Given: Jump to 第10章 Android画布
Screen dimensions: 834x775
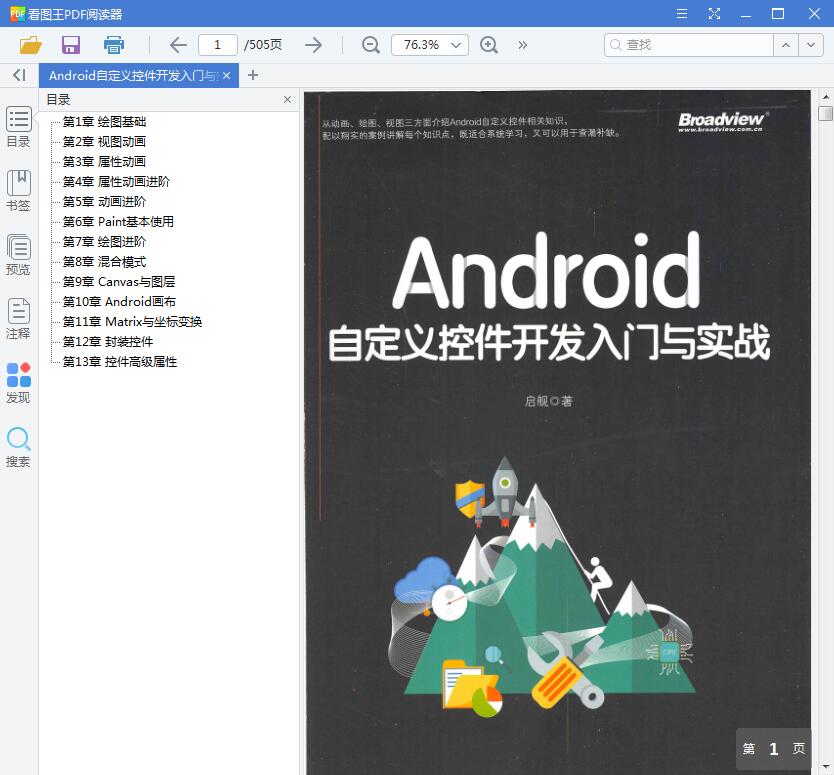Looking at the screenshot, I should 119,302.
